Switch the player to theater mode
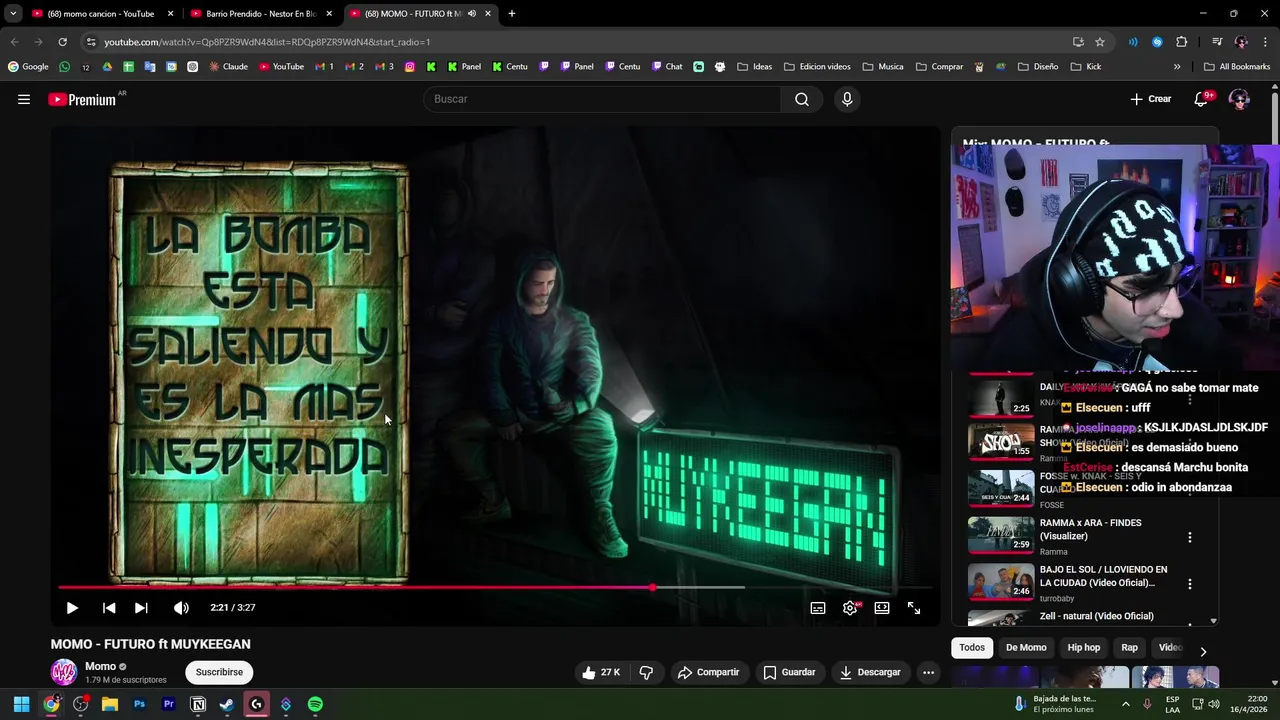Image resolution: width=1280 pixels, height=720 pixels. 882,608
